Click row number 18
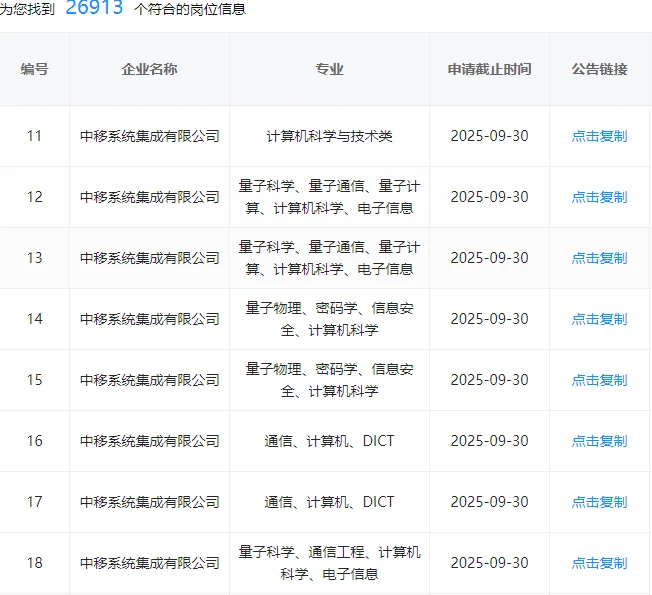 point(35,563)
